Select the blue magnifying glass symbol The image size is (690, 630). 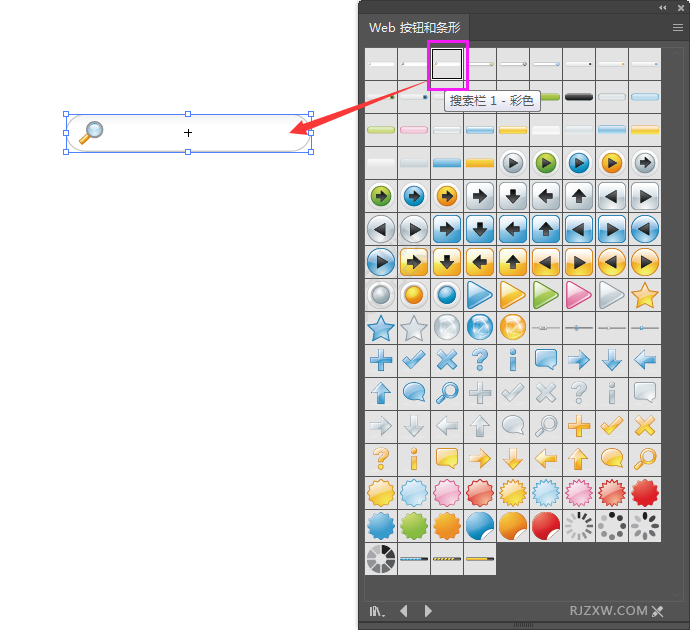(447, 393)
